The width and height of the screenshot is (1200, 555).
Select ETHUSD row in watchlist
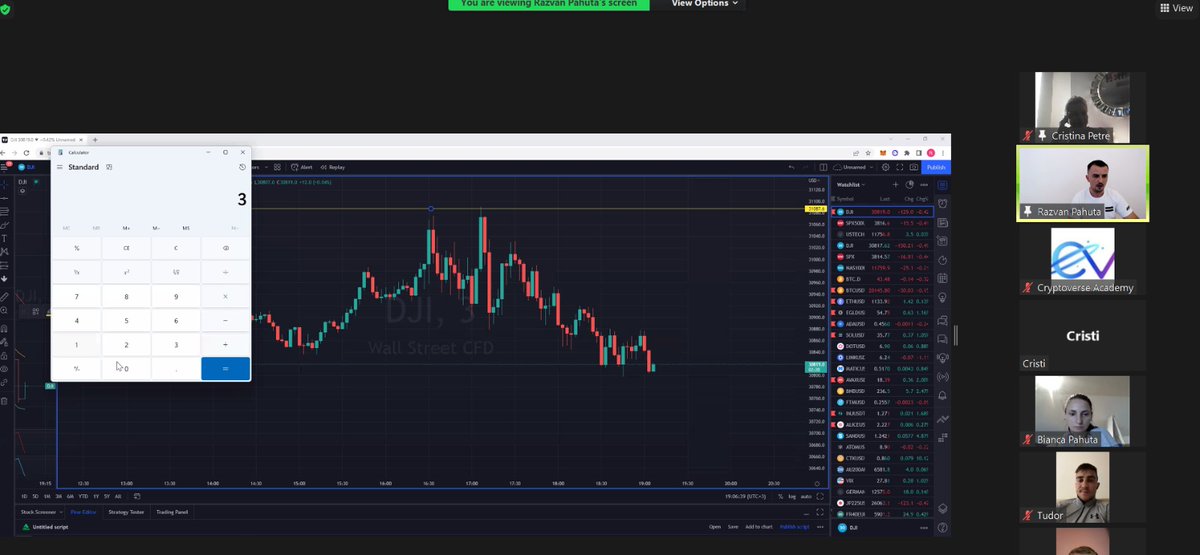click(881, 301)
